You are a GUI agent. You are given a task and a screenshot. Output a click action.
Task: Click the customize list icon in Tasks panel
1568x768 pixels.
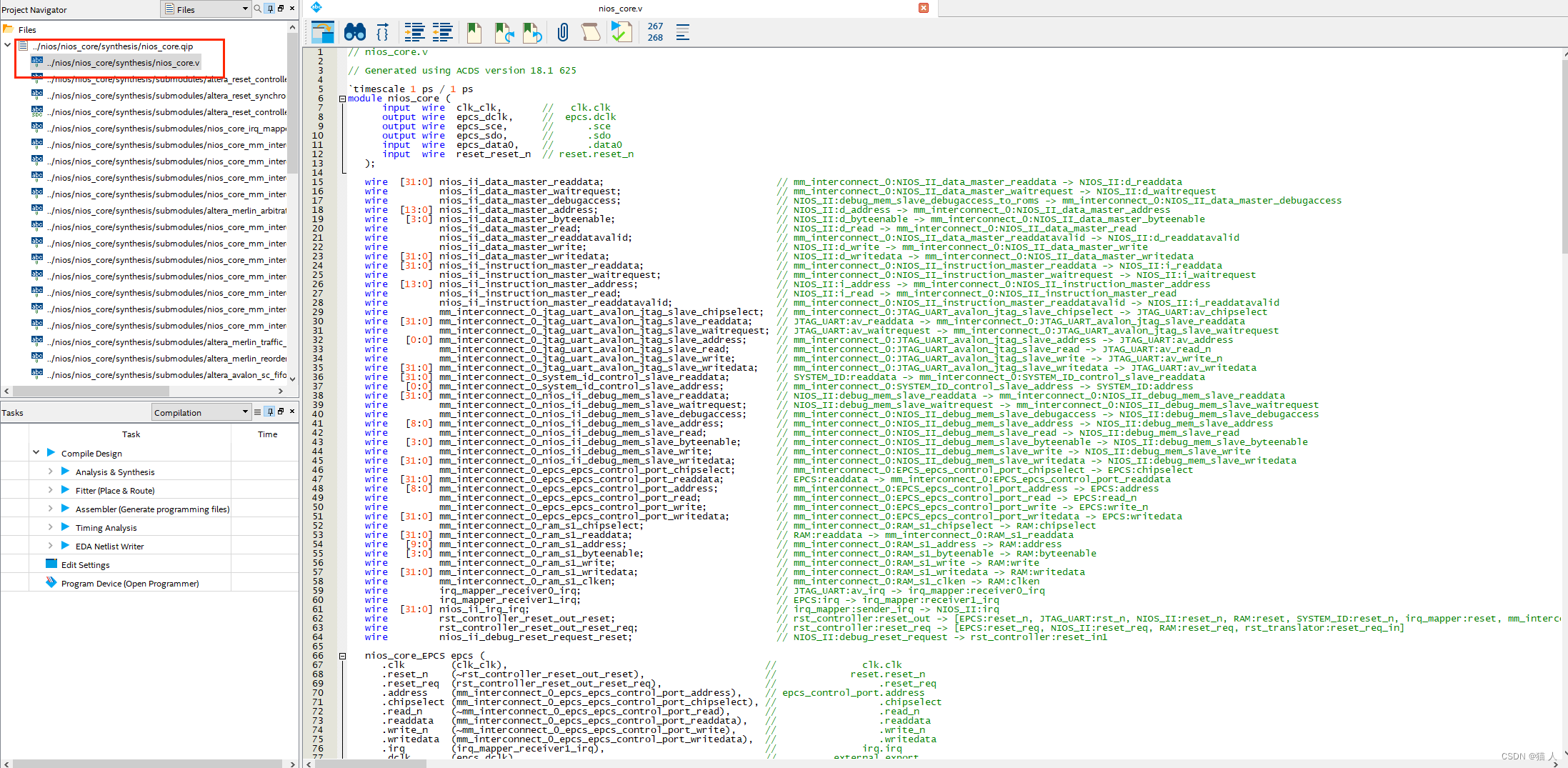tap(258, 412)
